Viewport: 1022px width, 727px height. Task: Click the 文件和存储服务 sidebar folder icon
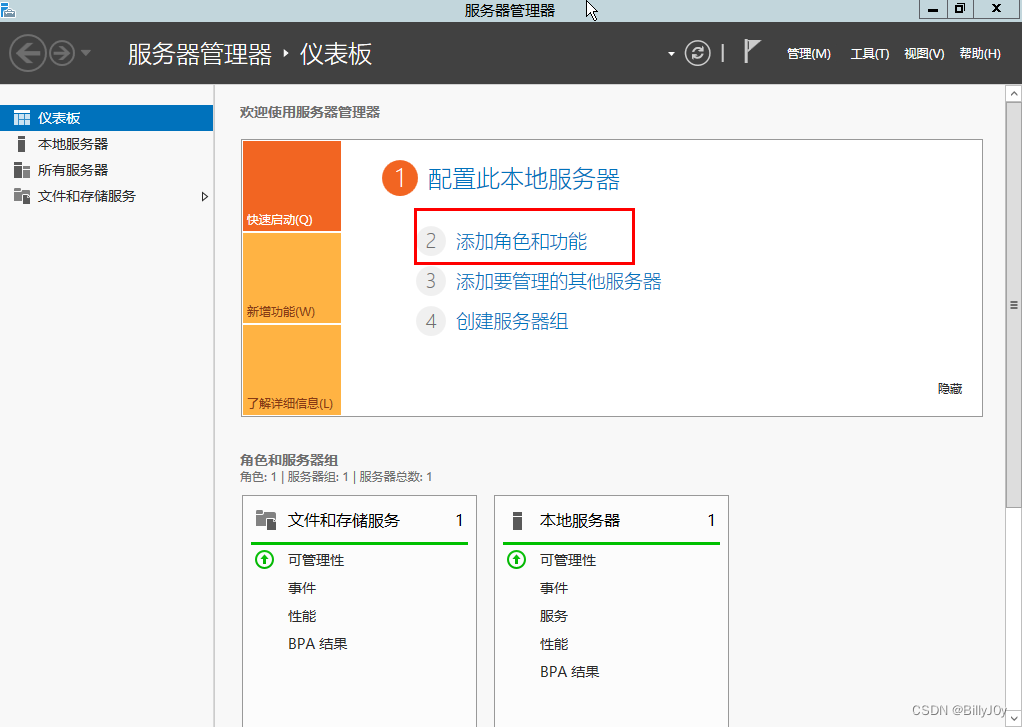click(22, 196)
